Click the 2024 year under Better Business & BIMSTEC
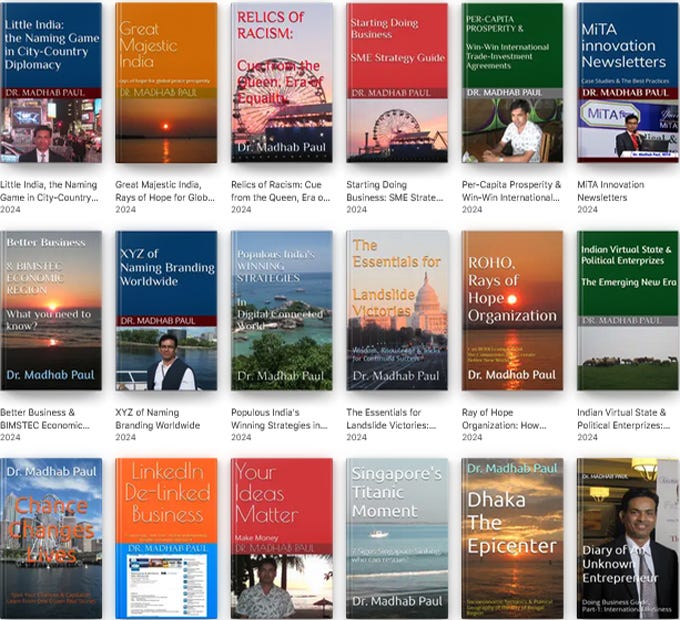680x620 pixels. pyautogui.click(x=10, y=437)
